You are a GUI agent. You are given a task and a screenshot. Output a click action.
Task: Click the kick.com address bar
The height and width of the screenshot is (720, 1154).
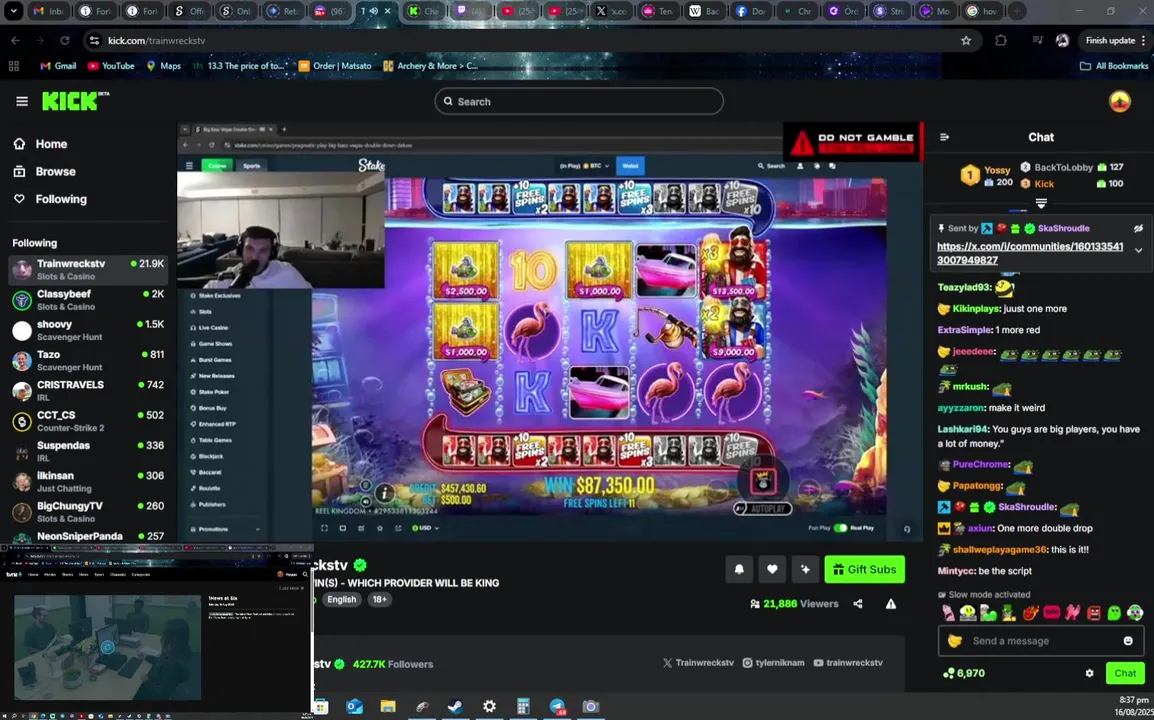tap(523, 40)
